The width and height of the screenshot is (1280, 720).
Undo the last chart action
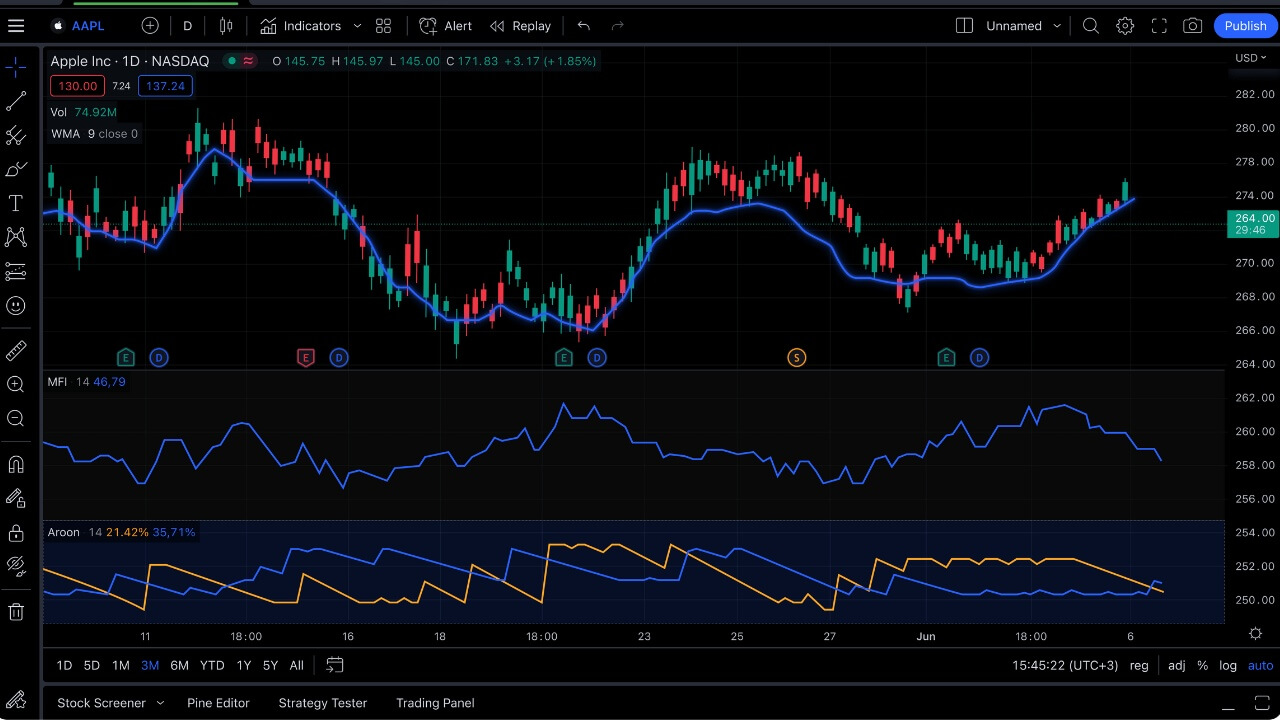click(584, 26)
